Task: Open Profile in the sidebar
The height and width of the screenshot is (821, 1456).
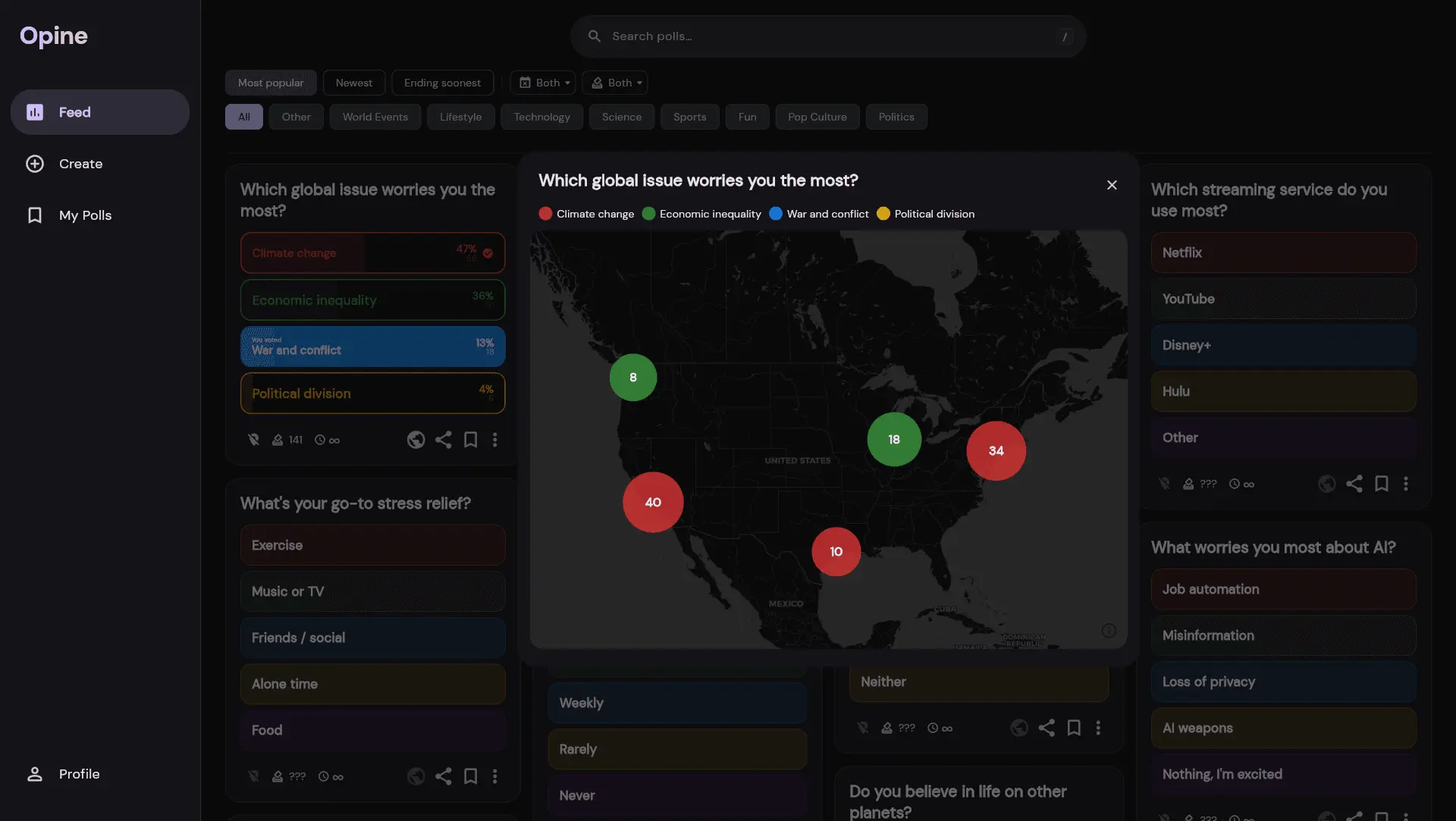Action: tap(100, 774)
